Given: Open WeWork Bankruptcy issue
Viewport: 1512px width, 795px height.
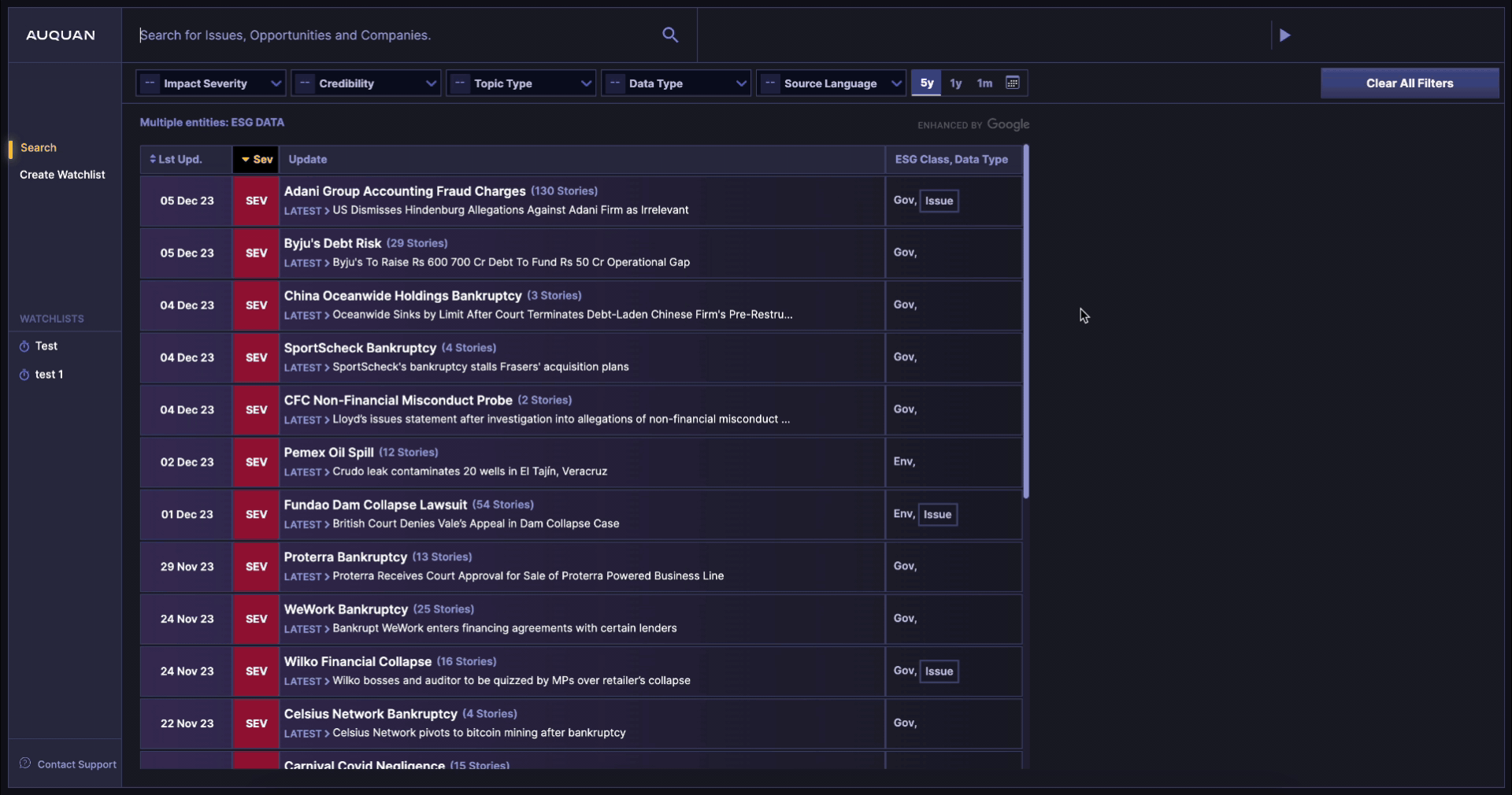Looking at the screenshot, I should pos(346,610).
